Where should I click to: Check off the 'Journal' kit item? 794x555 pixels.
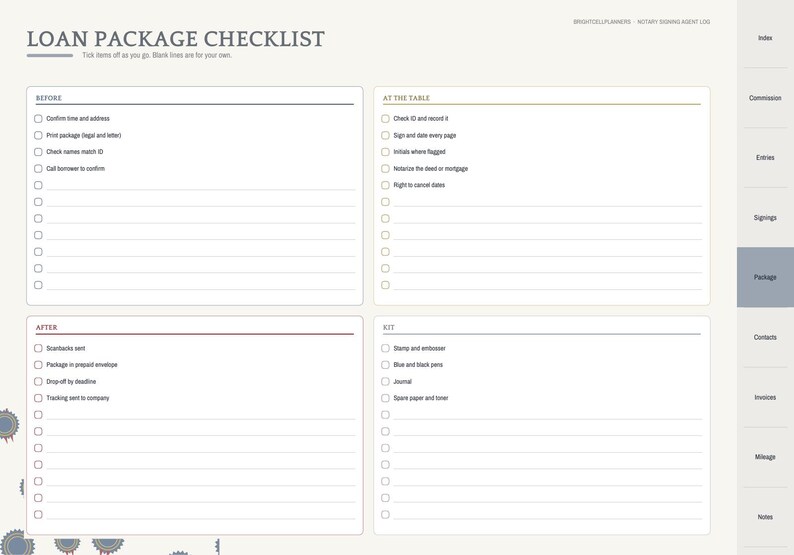(385, 382)
